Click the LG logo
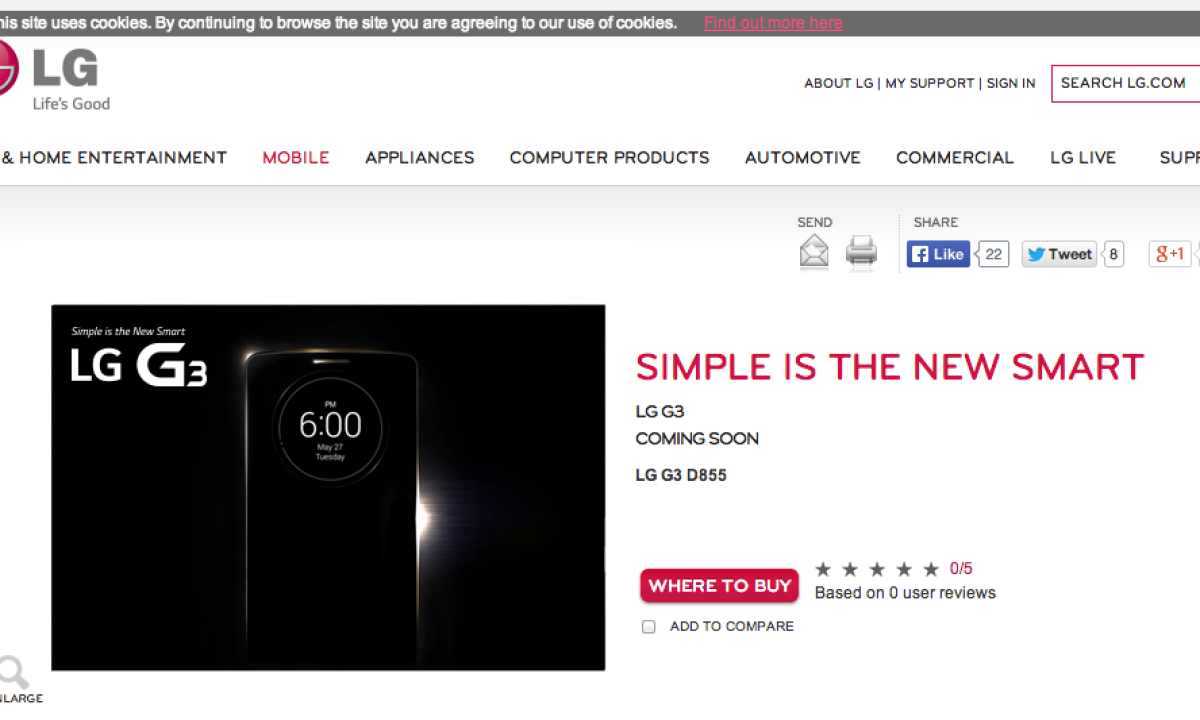The image size is (1200, 720). pos(50,76)
